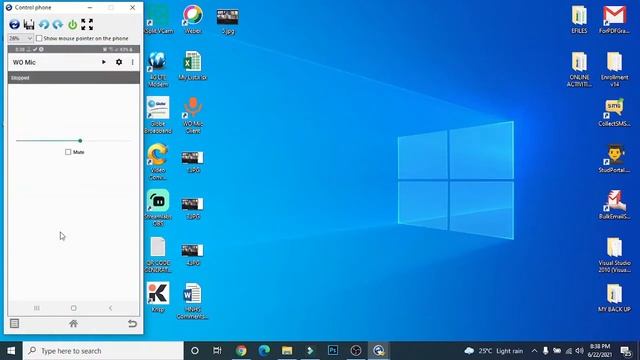The image size is (640, 360).
Task: Rotate phone screen right with the clockwise arrow
Action: click(x=58, y=24)
